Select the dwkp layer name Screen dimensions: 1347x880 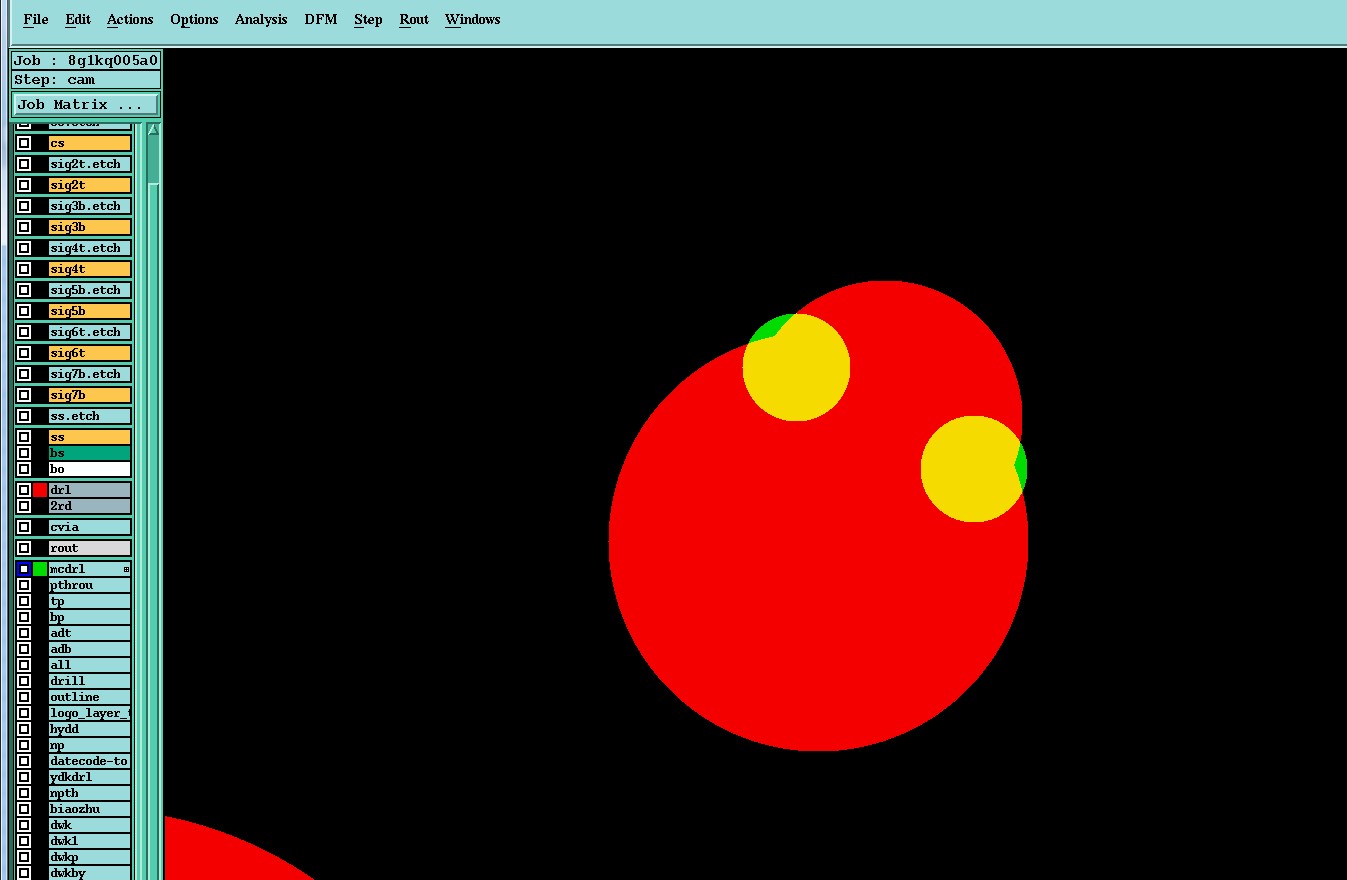click(90, 857)
